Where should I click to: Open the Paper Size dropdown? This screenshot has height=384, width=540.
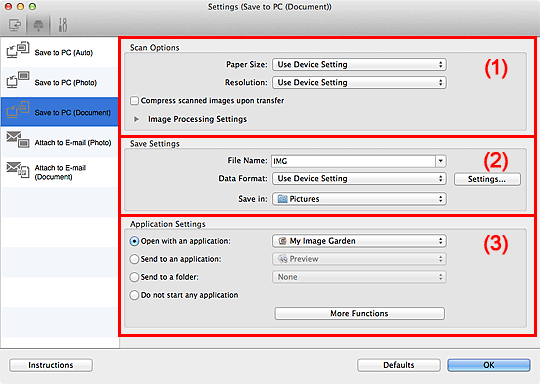click(x=359, y=64)
